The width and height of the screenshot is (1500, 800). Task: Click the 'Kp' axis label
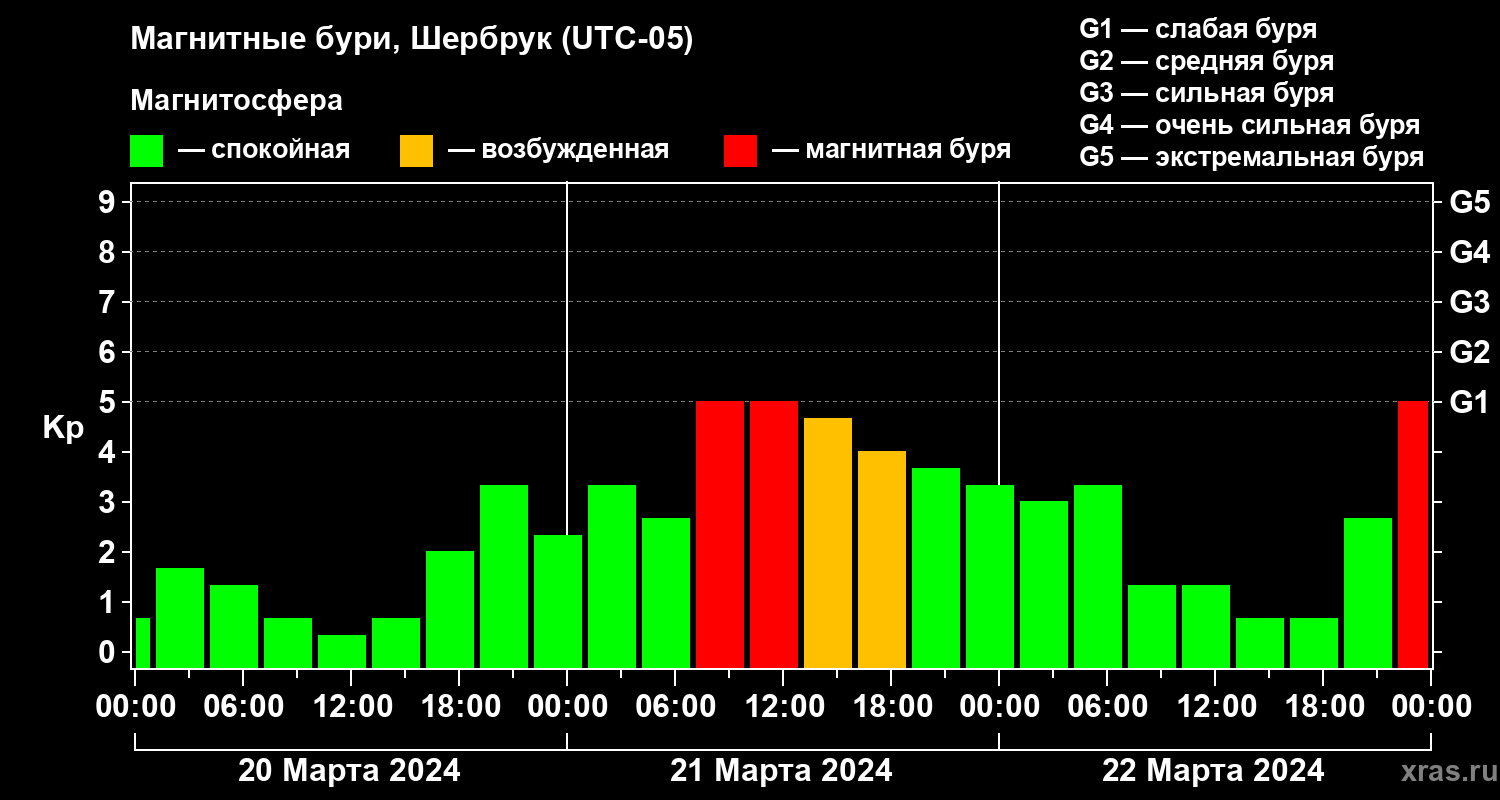(63, 428)
